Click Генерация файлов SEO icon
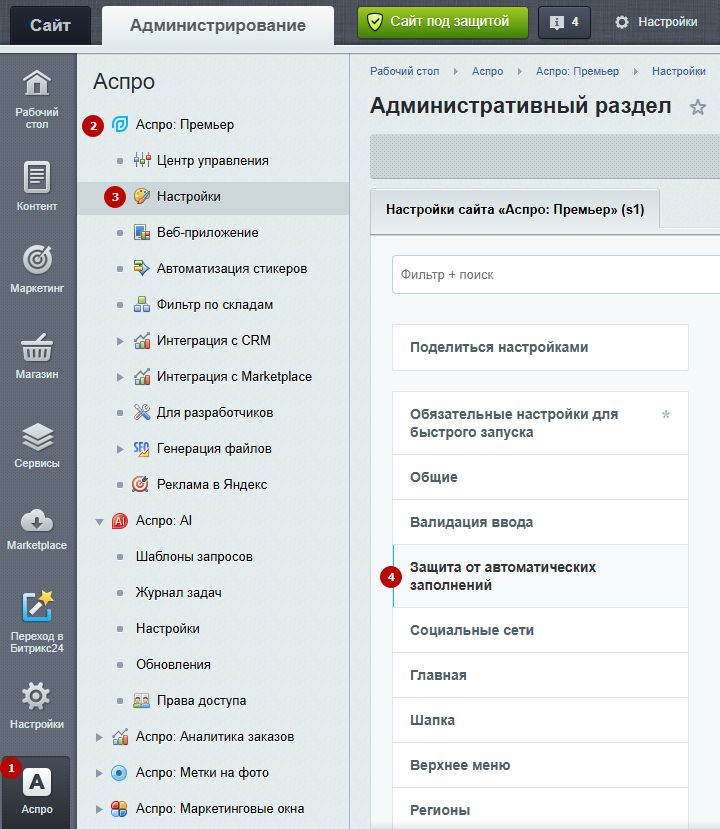 click(x=142, y=448)
